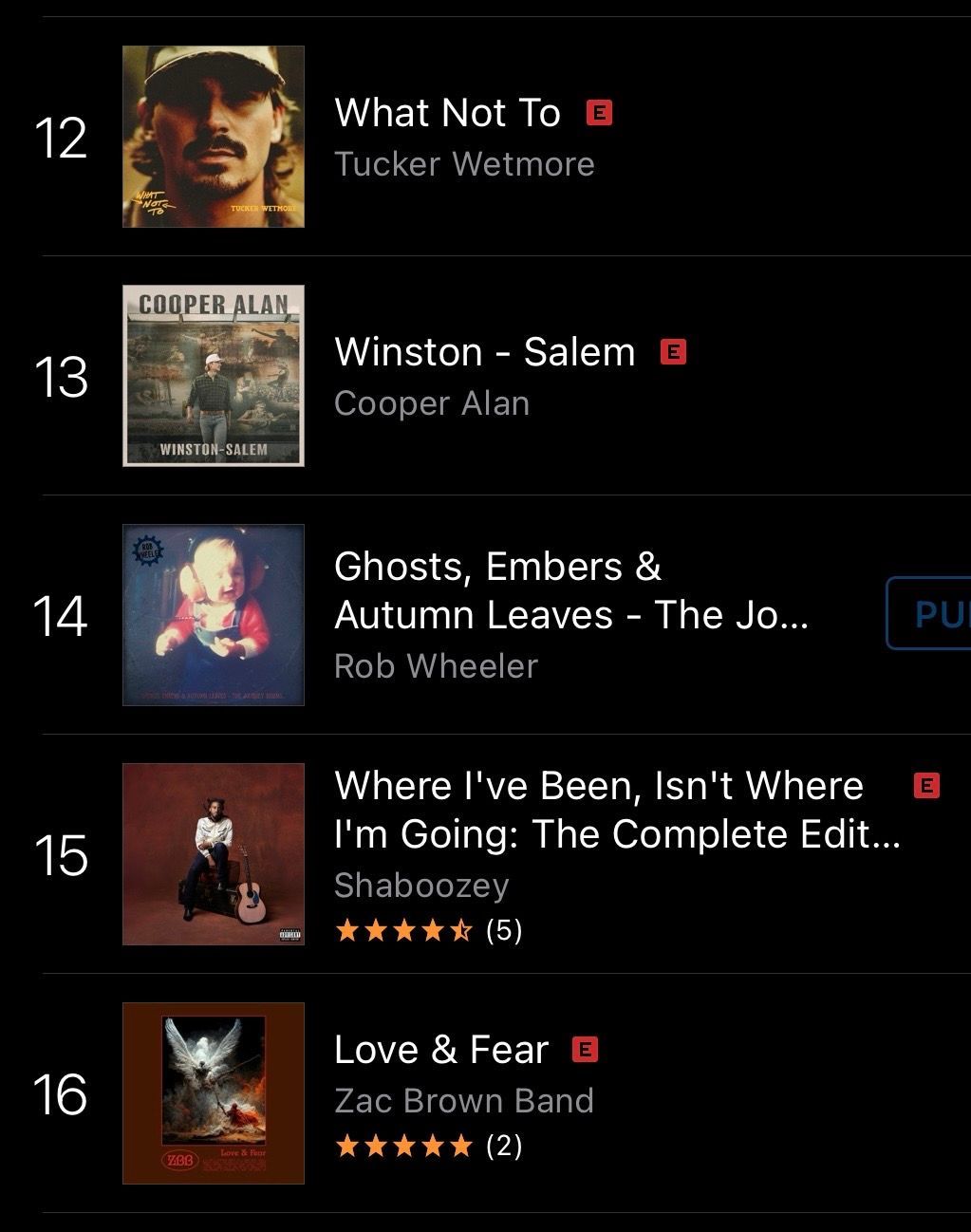Tap artist name Zac Brown Band
The height and width of the screenshot is (1232, 971).
pos(464,1101)
